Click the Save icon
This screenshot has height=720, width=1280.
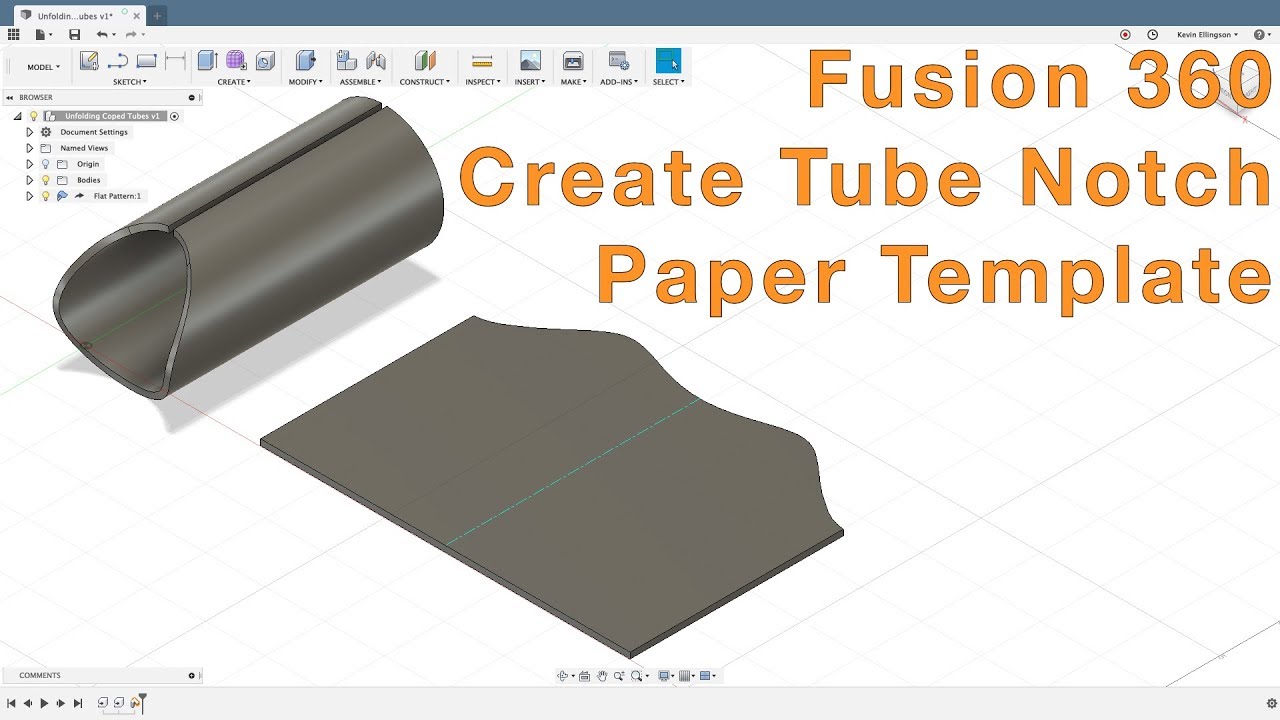[74, 34]
